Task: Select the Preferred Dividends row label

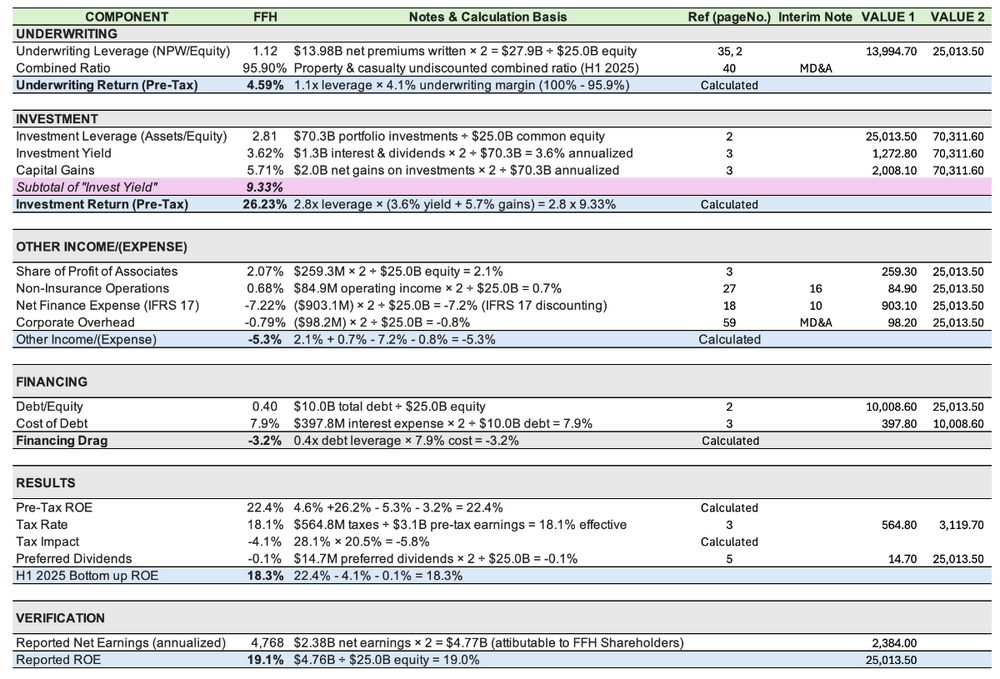Action: pos(73,559)
